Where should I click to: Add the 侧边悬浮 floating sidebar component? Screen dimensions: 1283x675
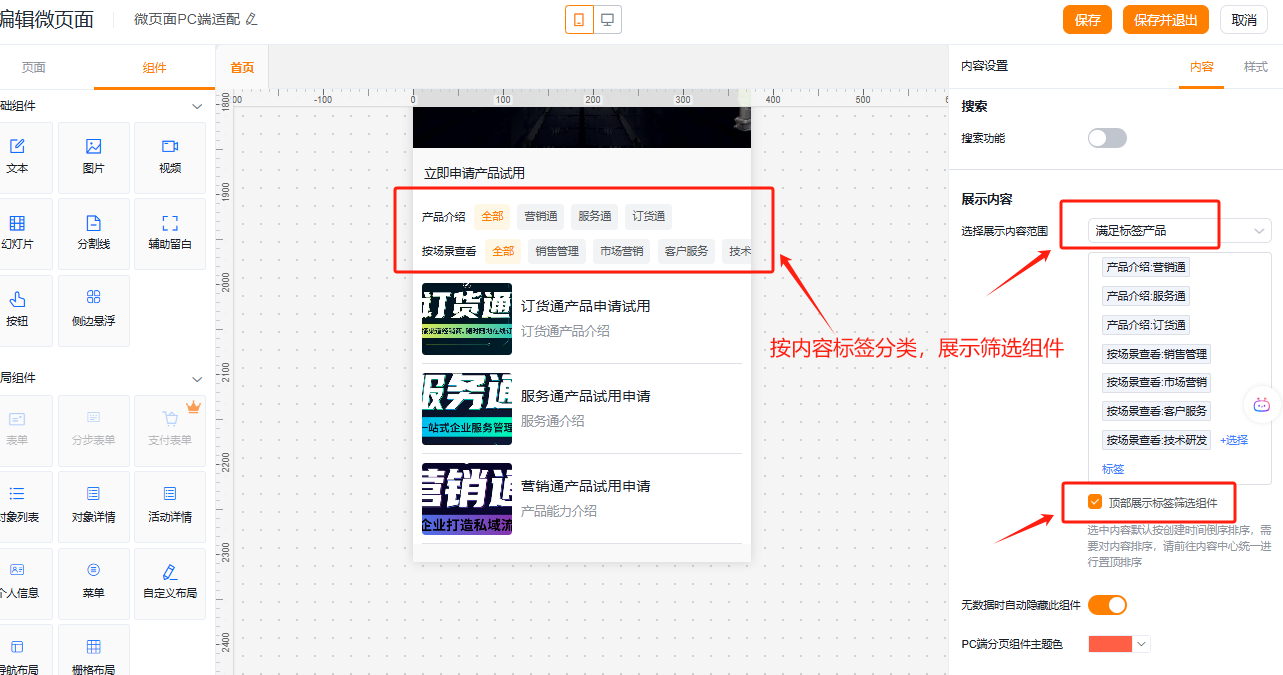click(94, 310)
